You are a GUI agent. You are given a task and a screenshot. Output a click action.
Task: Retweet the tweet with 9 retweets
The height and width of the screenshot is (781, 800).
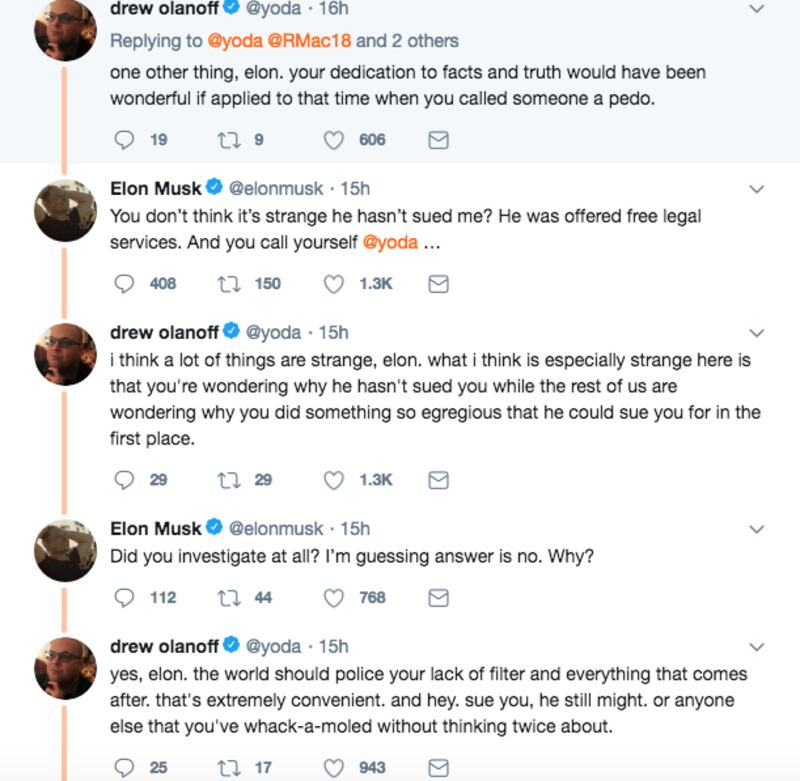coord(226,141)
